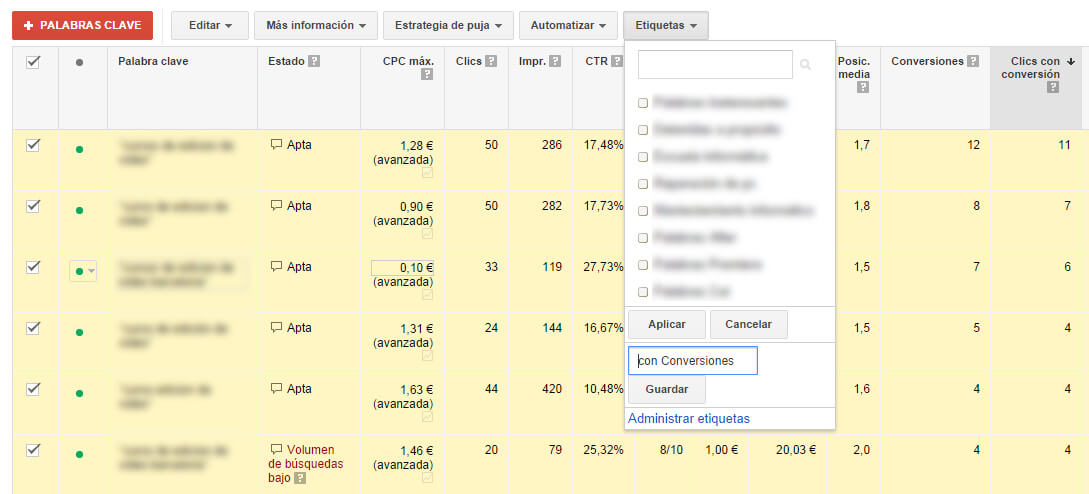Screen dimensions: 1089x494
Task: Check the first label in Etiquetas list
Action: tap(643, 103)
